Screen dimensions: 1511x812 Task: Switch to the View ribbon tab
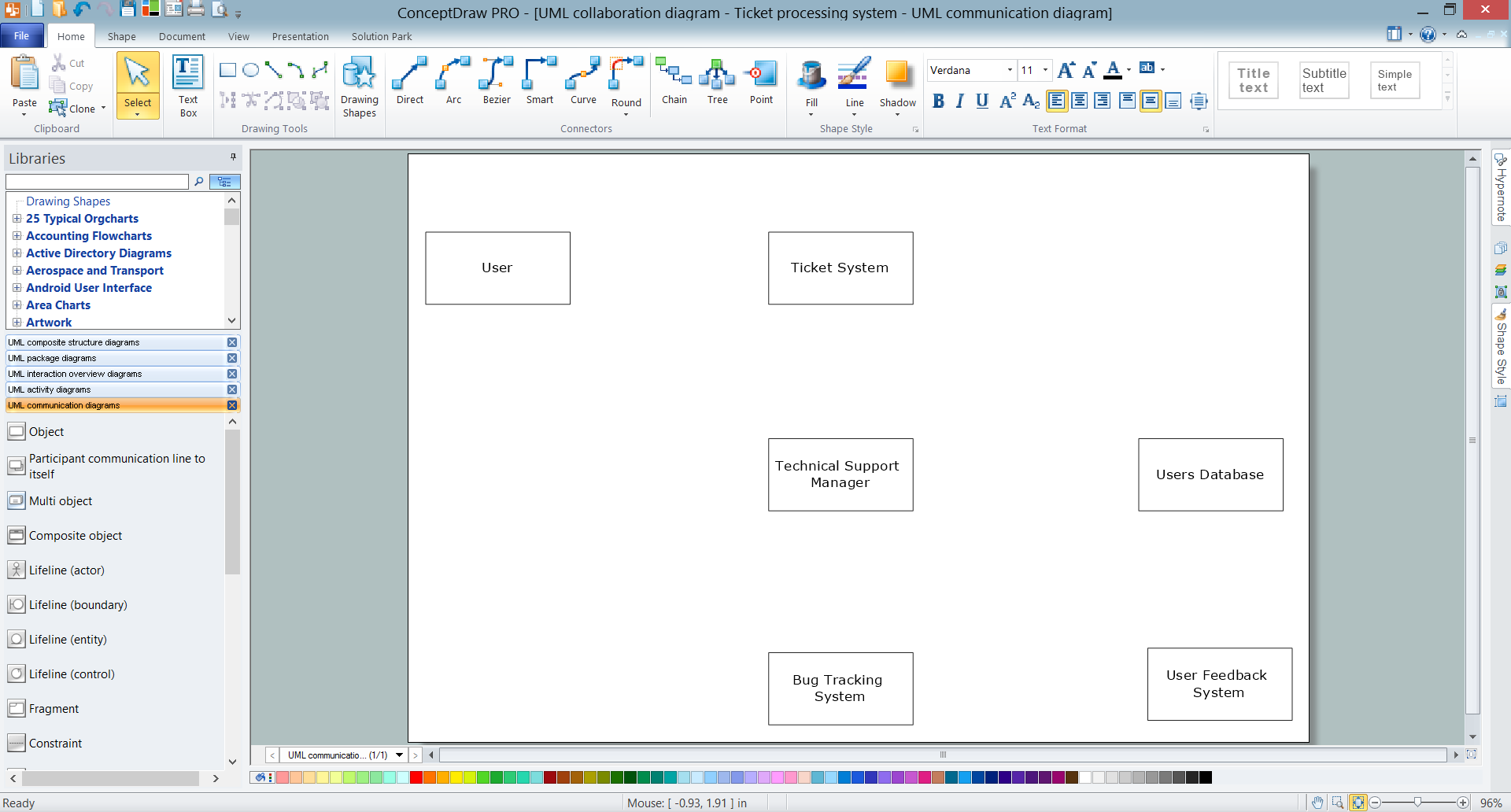click(x=238, y=36)
